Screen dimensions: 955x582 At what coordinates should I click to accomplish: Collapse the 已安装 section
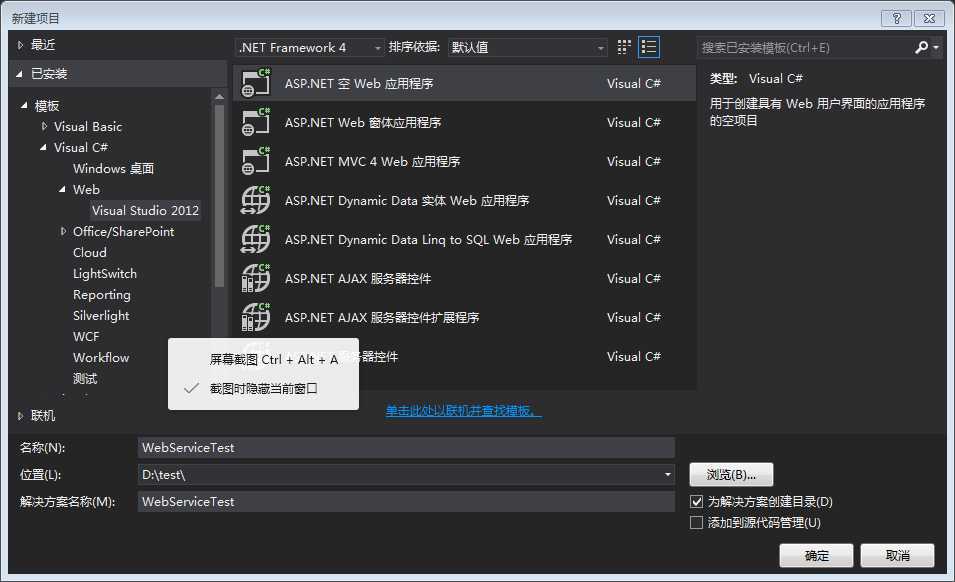(19, 74)
